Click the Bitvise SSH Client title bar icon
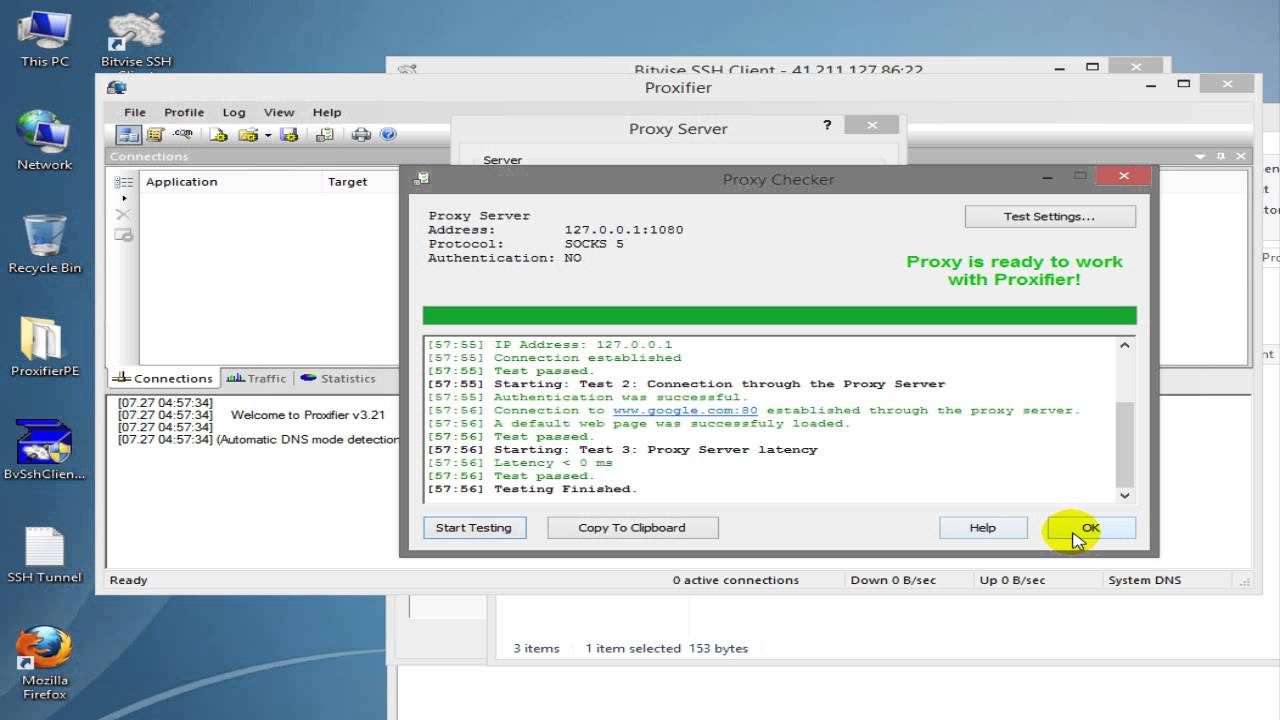The height and width of the screenshot is (720, 1280). tap(407, 70)
